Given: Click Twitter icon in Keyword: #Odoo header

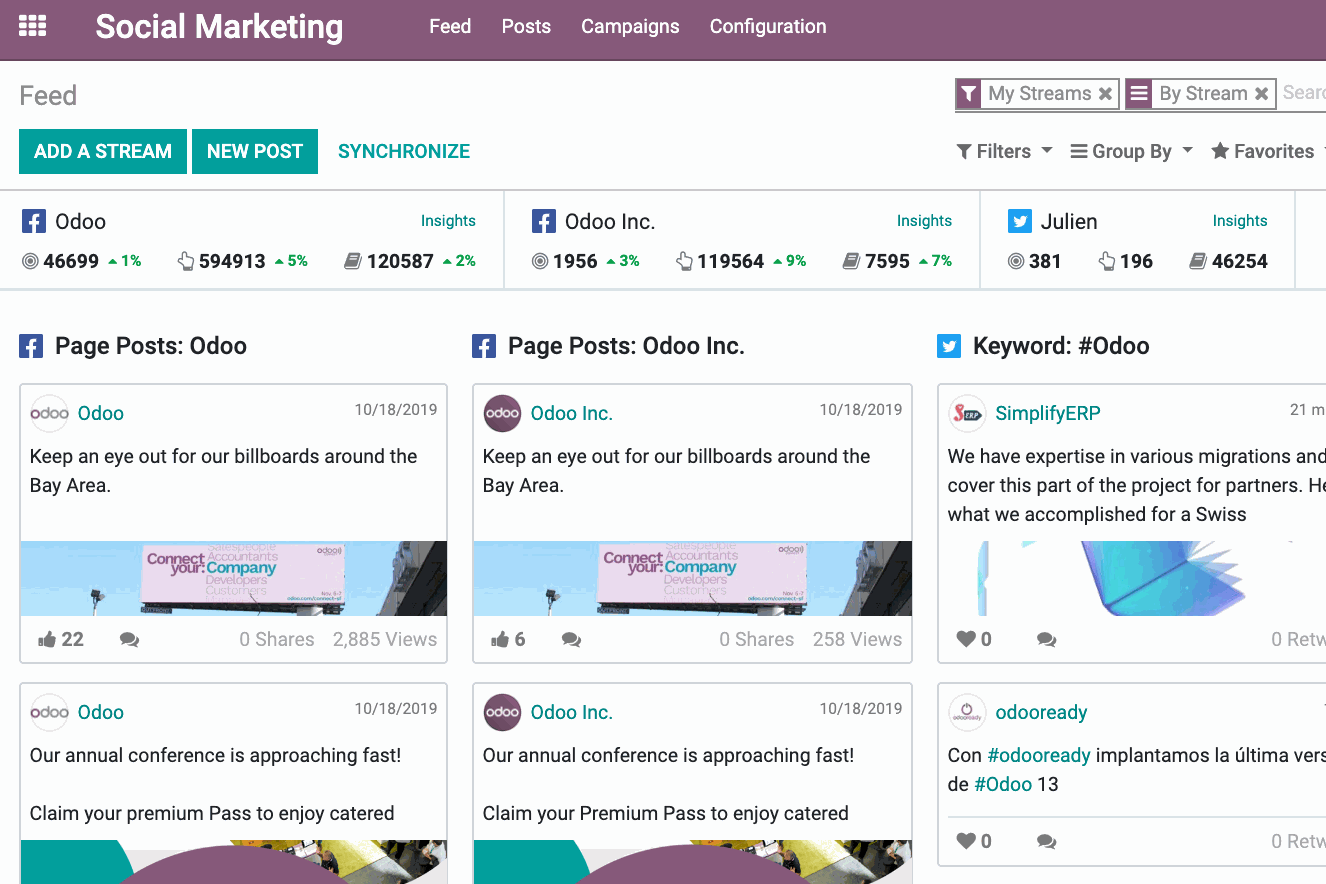Looking at the screenshot, I should (x=949, y=347).
